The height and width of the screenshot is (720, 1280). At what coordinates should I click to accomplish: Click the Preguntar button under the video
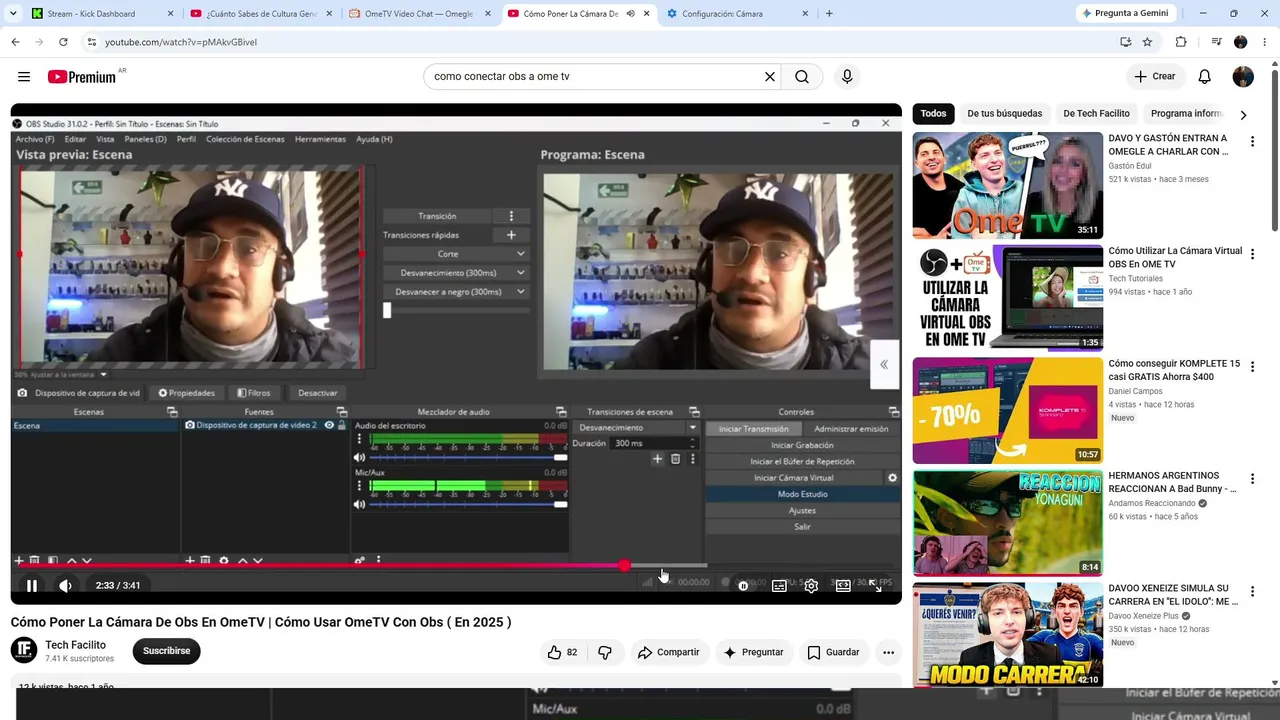coord(753,652)
